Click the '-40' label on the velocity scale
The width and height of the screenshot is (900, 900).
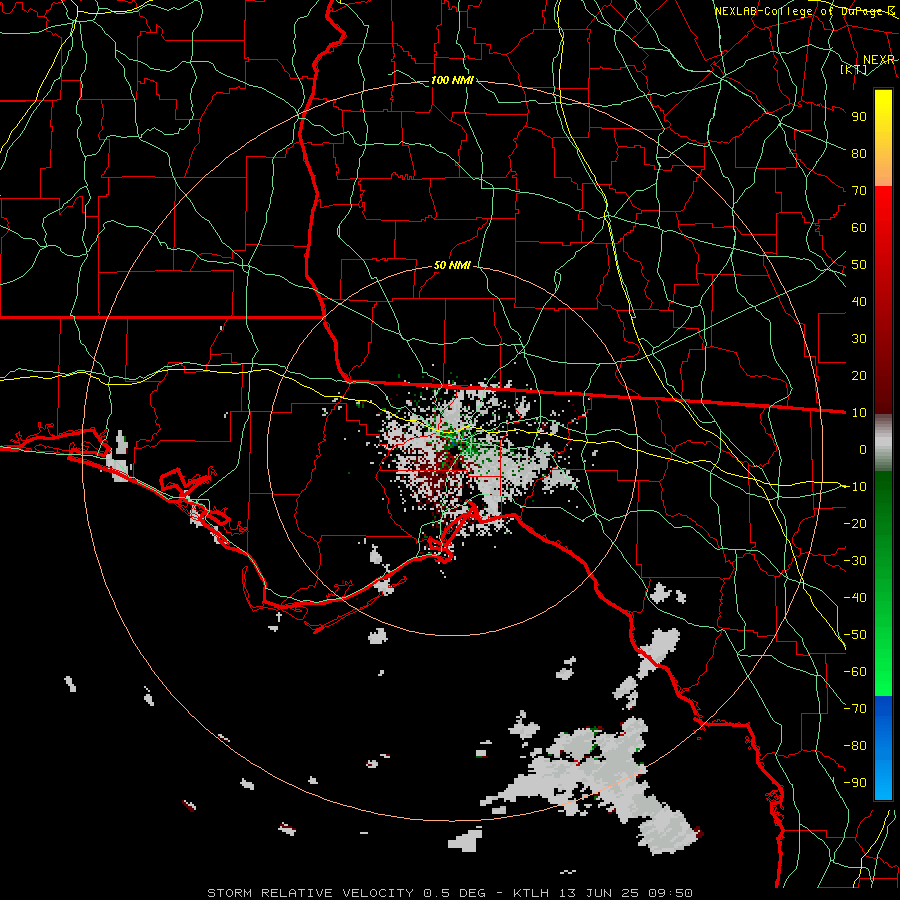click(x=855, y=598)
